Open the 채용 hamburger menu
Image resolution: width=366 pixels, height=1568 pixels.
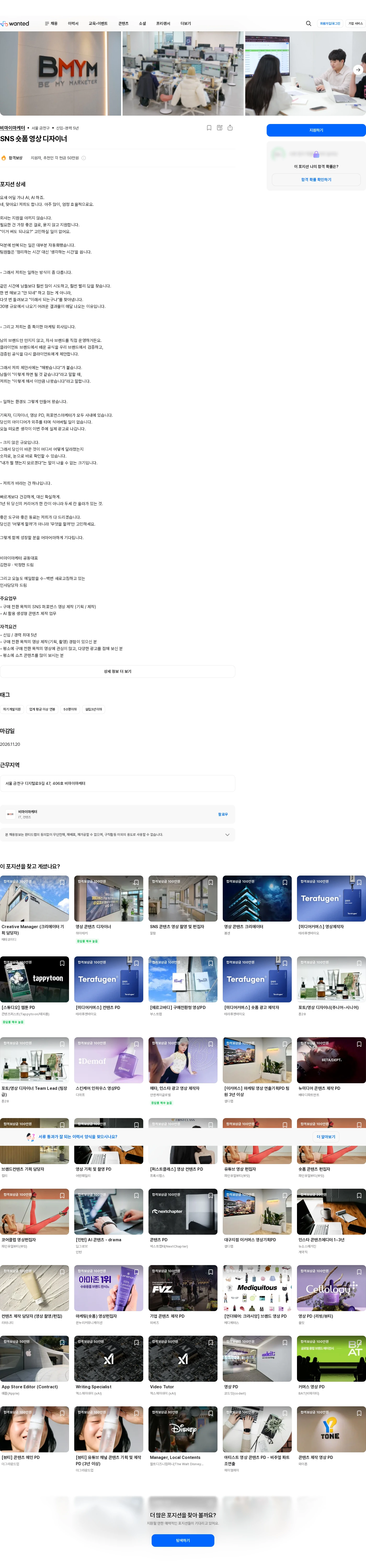pyautogui.click(x=51, y=24)
